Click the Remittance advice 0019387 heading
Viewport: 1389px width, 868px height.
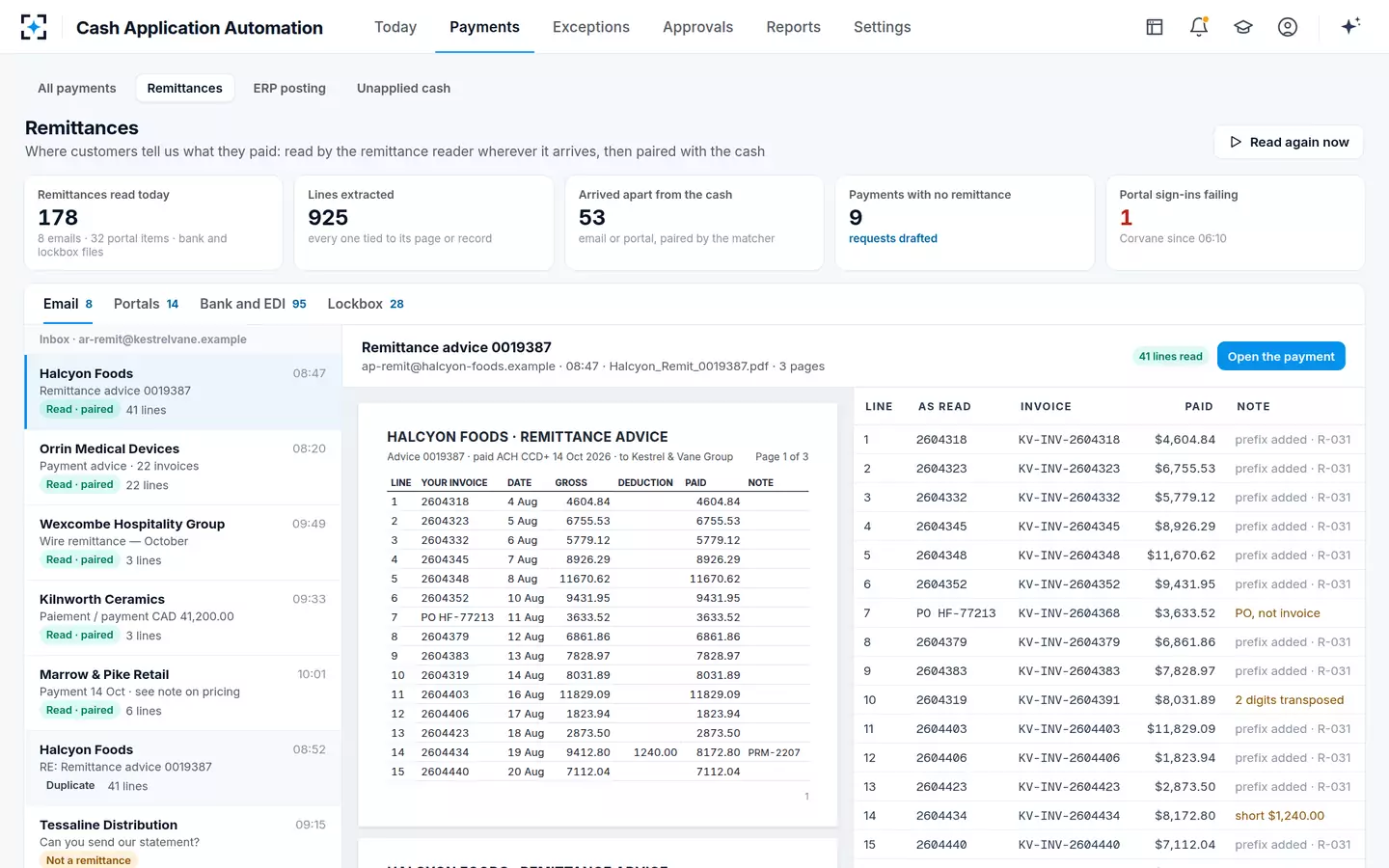(456, 347)
